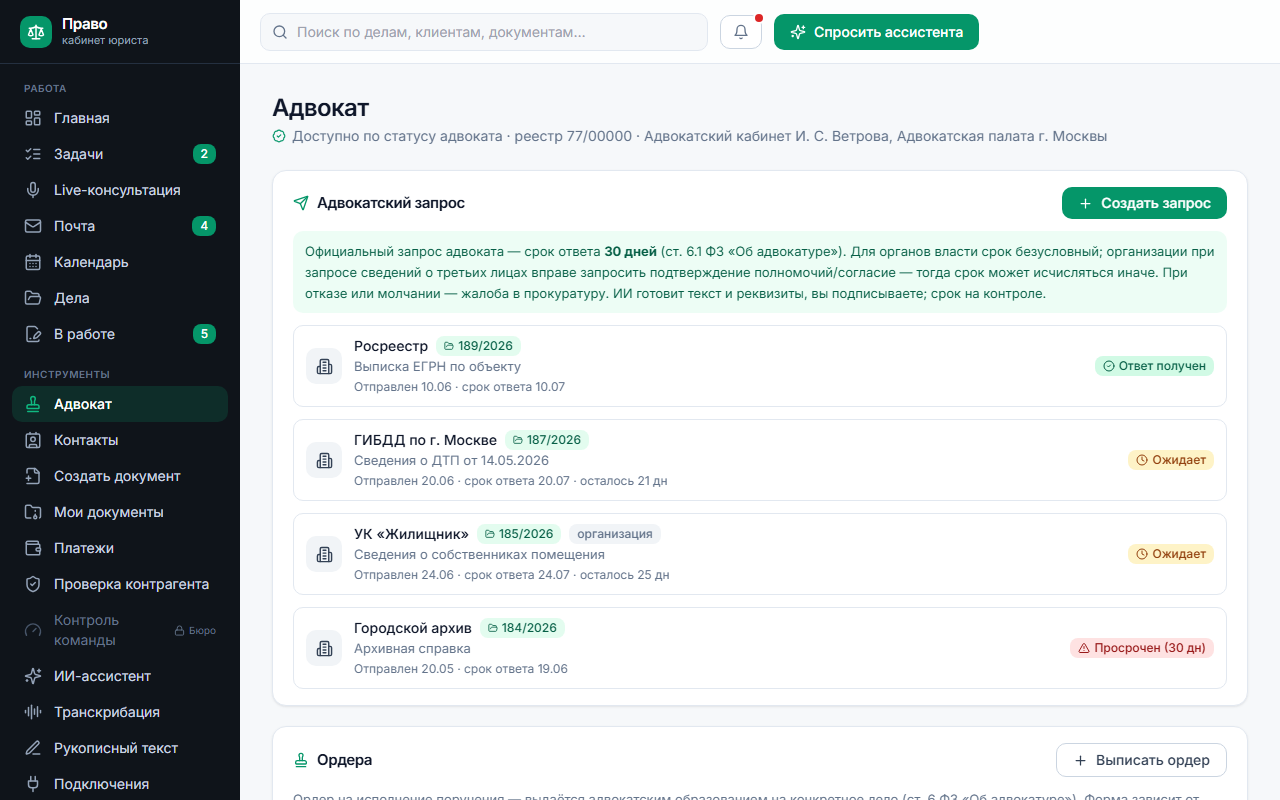
Task: Click the Live-консультация microphone icon
Action: point(33,190)
